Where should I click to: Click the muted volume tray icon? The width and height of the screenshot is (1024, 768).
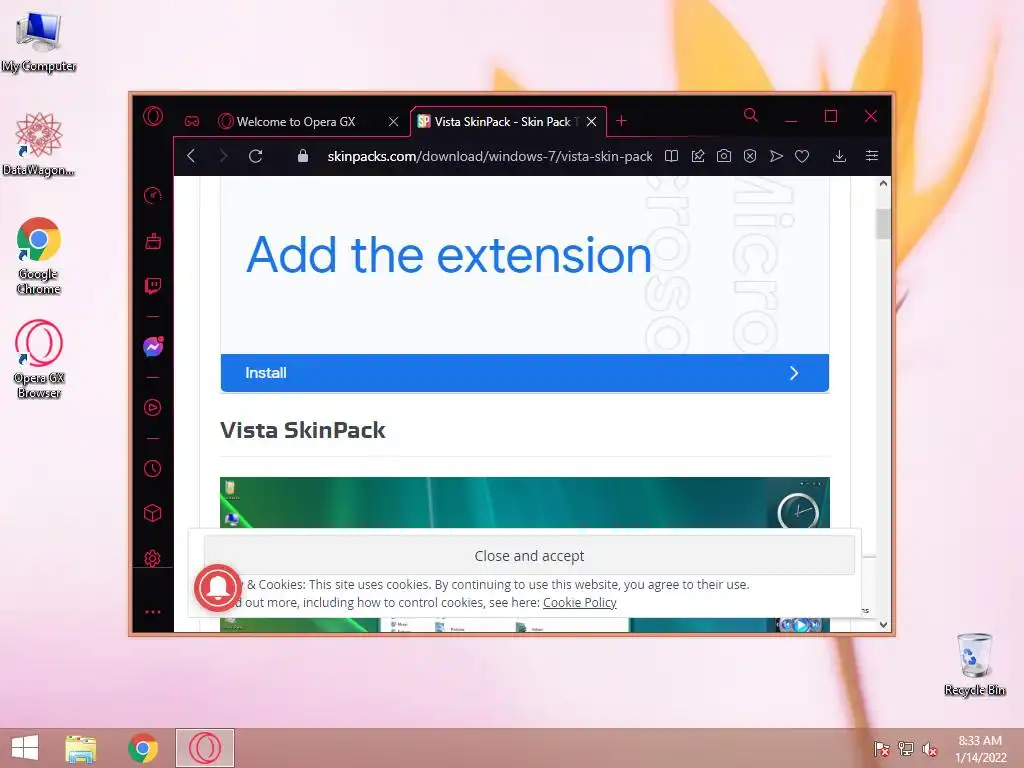click(929, 749)
